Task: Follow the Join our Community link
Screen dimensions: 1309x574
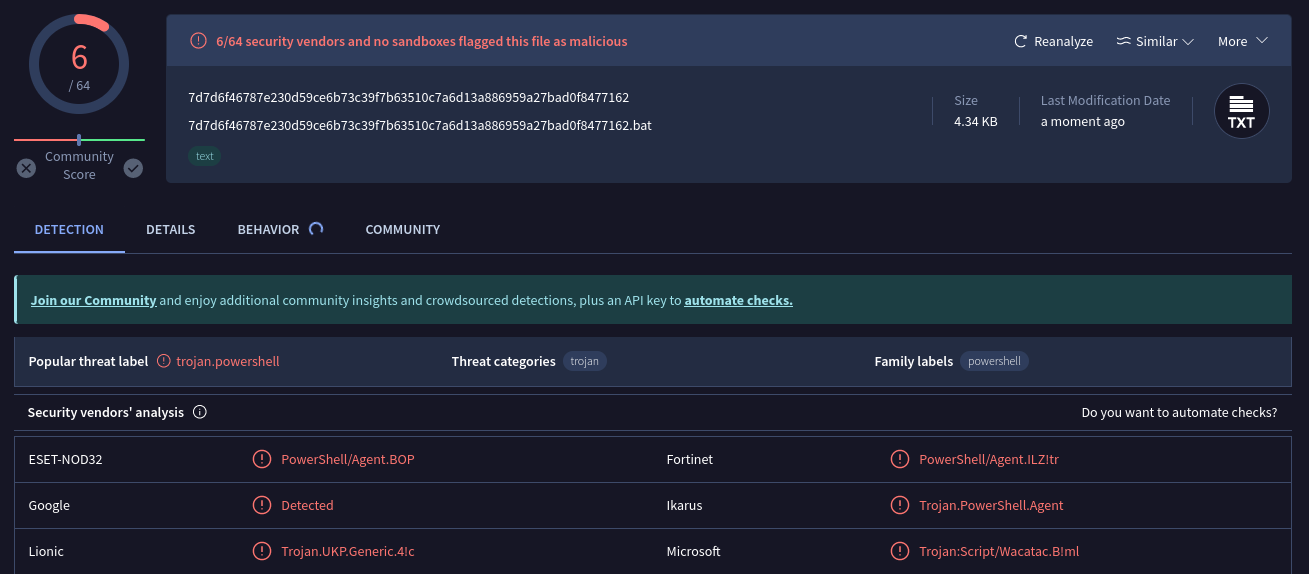Action: click(x=94, y=300)
